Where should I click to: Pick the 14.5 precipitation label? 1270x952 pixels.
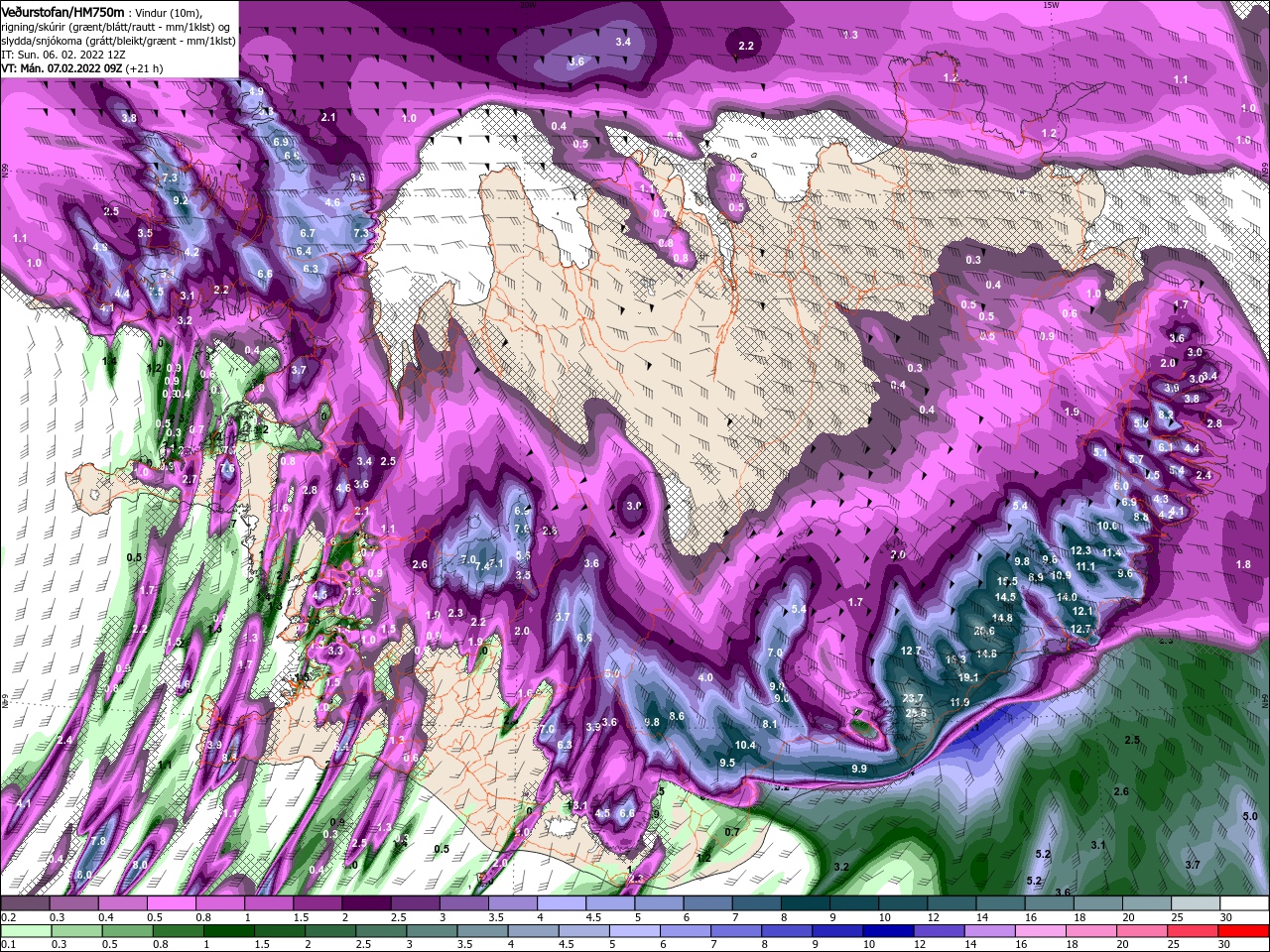click(1005, 597)
